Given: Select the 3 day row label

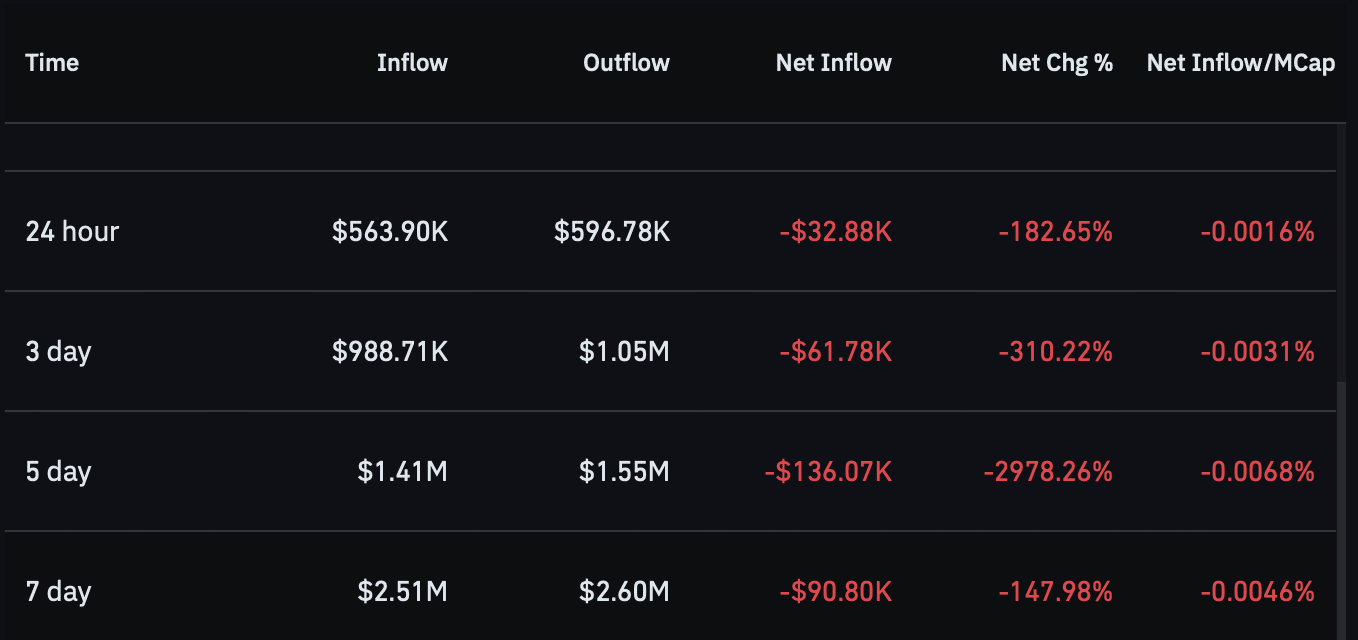Looking at the screenshot, I should click(58, 352).
